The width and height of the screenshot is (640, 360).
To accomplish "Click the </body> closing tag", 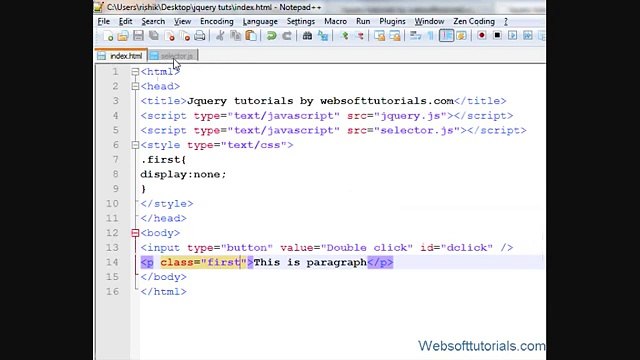I will coord(163,277).
